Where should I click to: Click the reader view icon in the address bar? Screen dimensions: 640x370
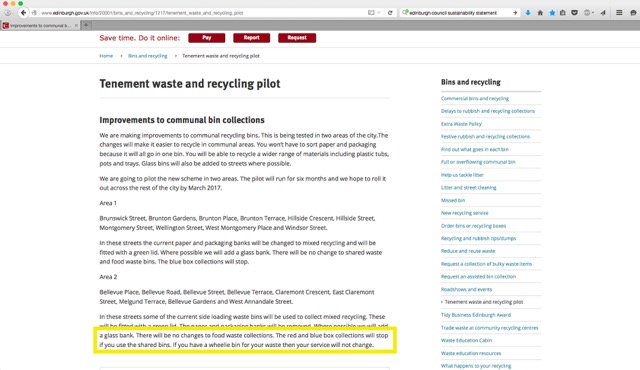(371, 13)
